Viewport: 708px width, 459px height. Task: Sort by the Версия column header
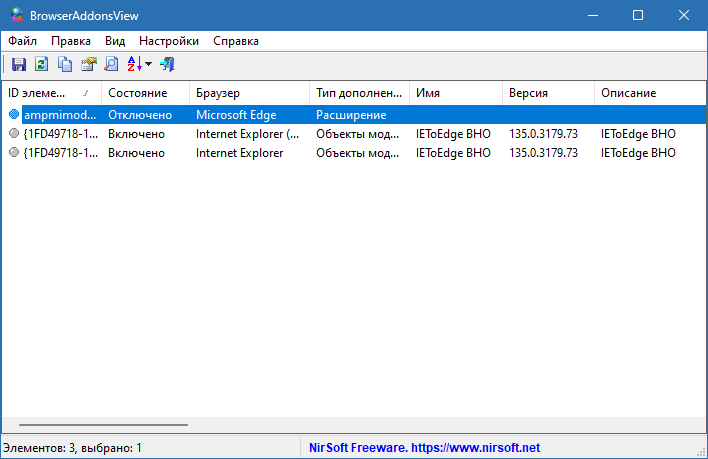[548, 93]
